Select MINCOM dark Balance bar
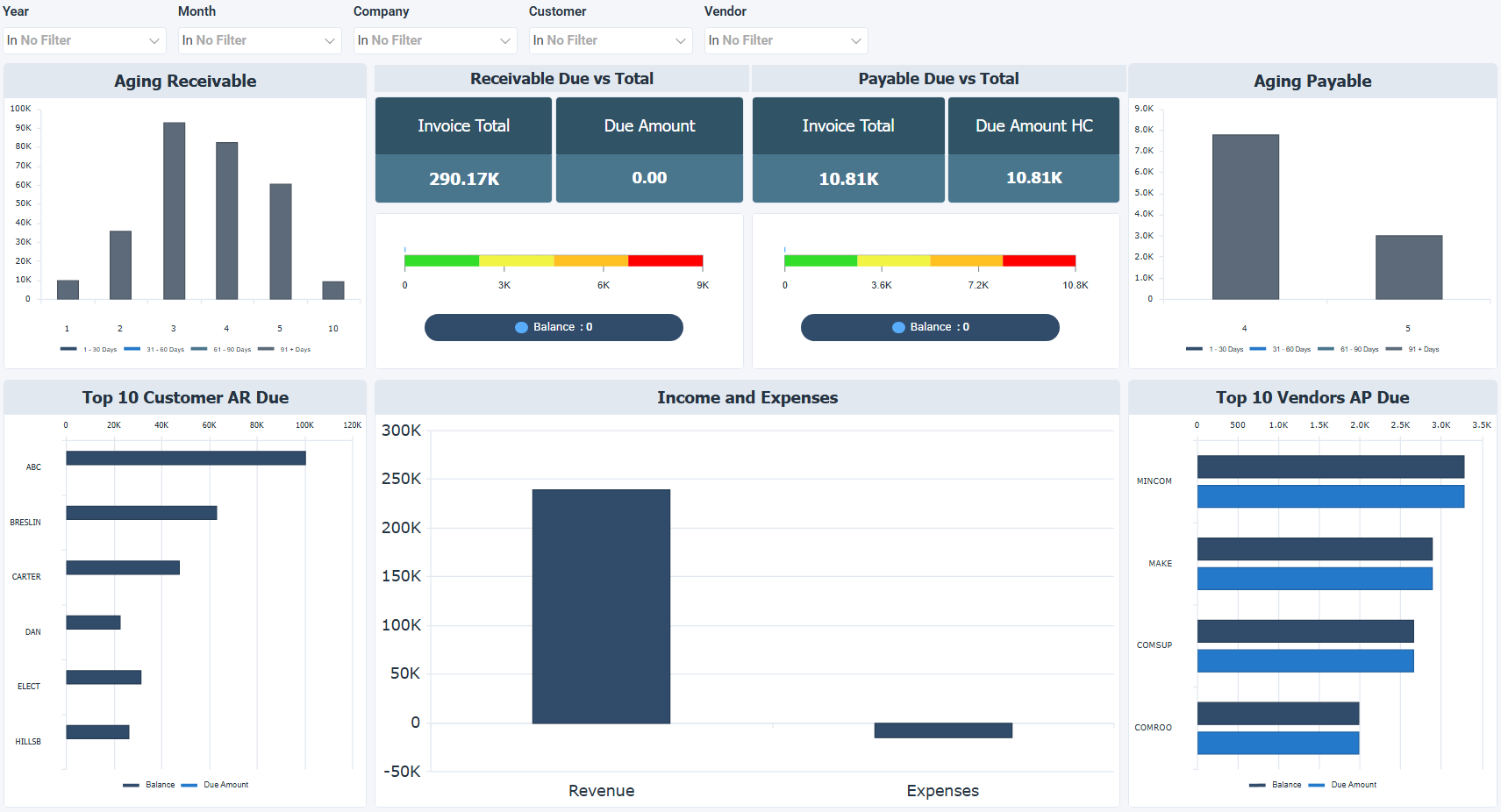1501x812 pixels. click(1331, 467)
